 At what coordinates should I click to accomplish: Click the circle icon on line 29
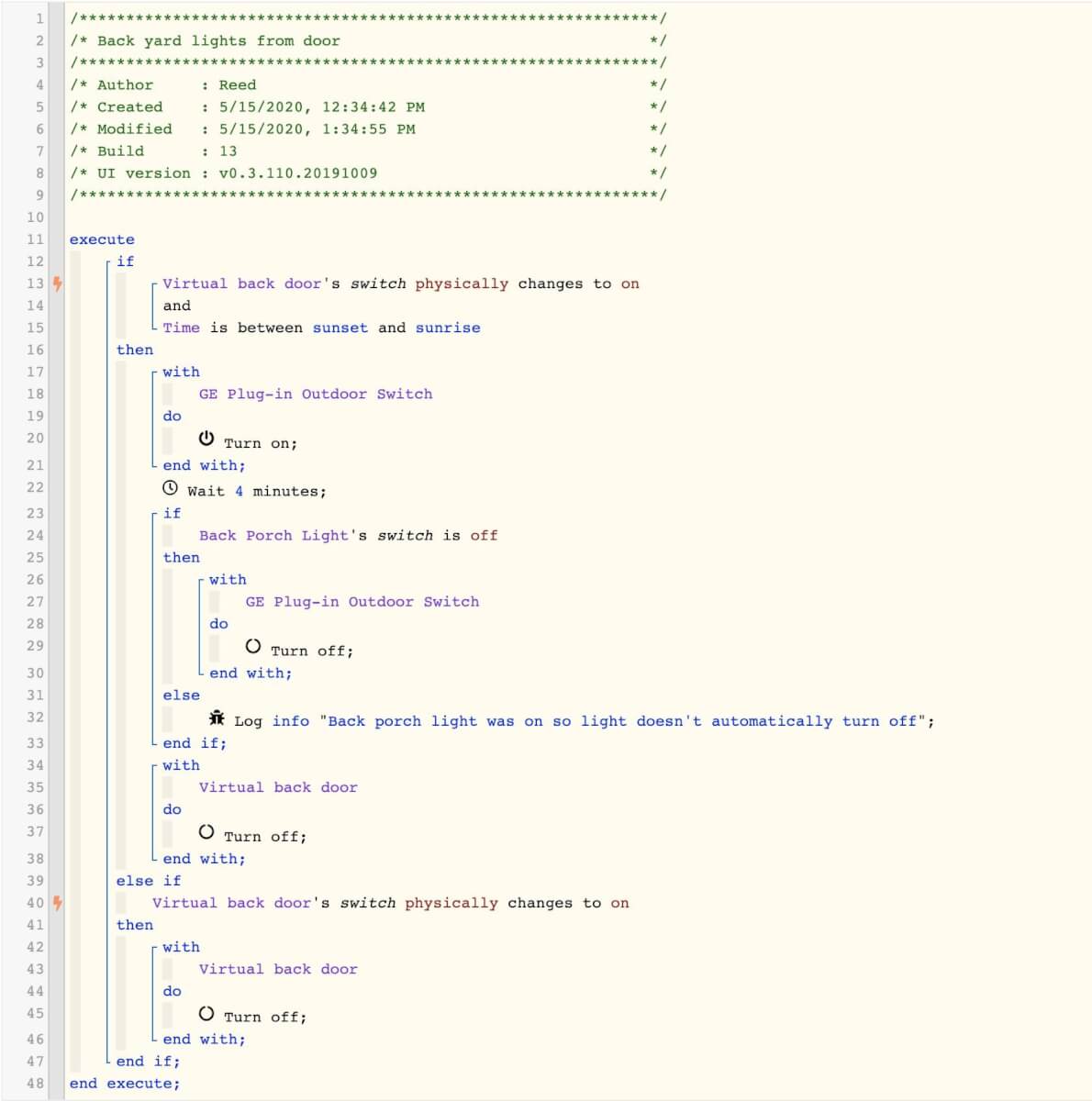click(x=253, y=646)
